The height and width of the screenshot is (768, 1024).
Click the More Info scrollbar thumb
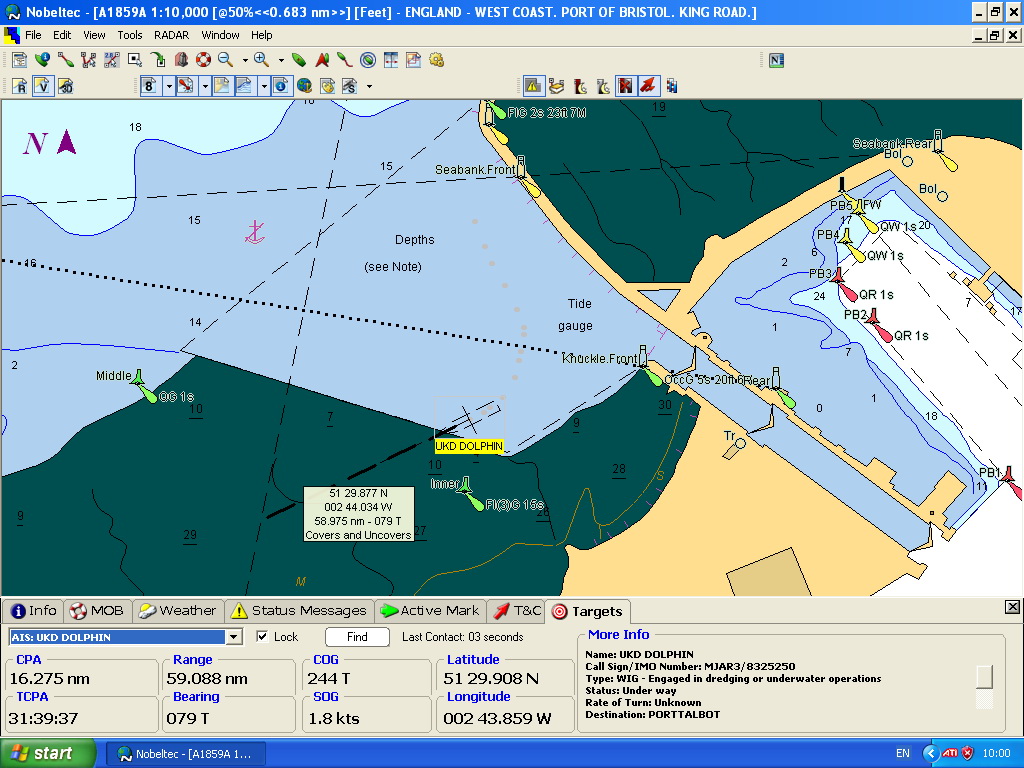point(984,677)
